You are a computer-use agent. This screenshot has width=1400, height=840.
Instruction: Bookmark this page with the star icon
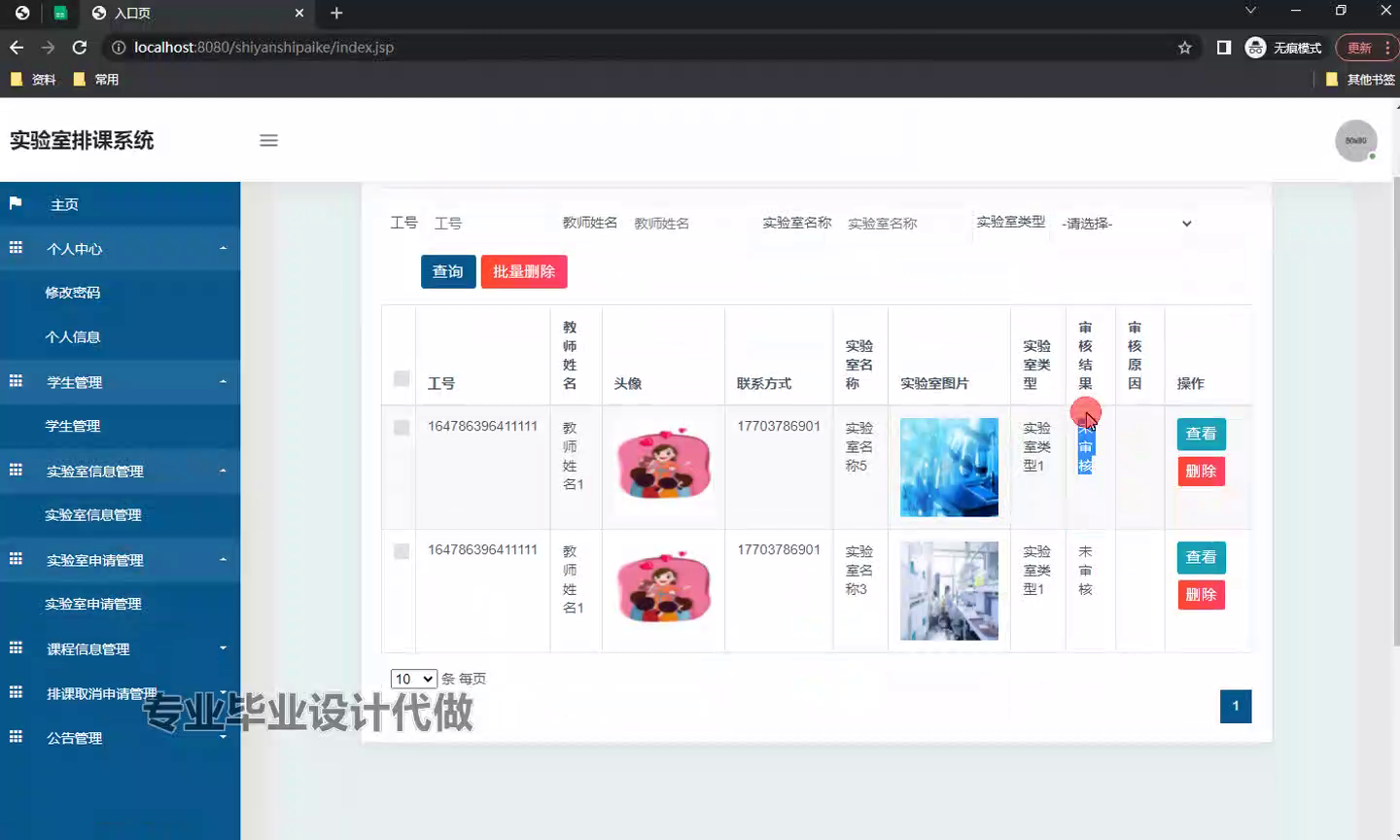tap(1184, 47)
